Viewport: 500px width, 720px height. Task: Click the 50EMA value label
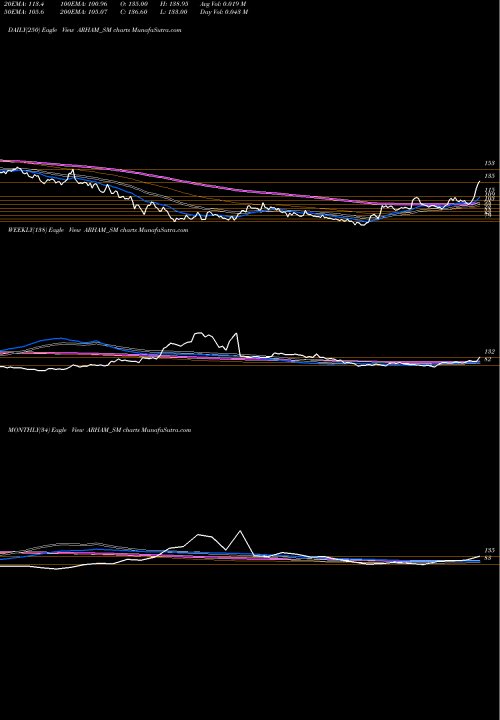(x=23, y=12)
